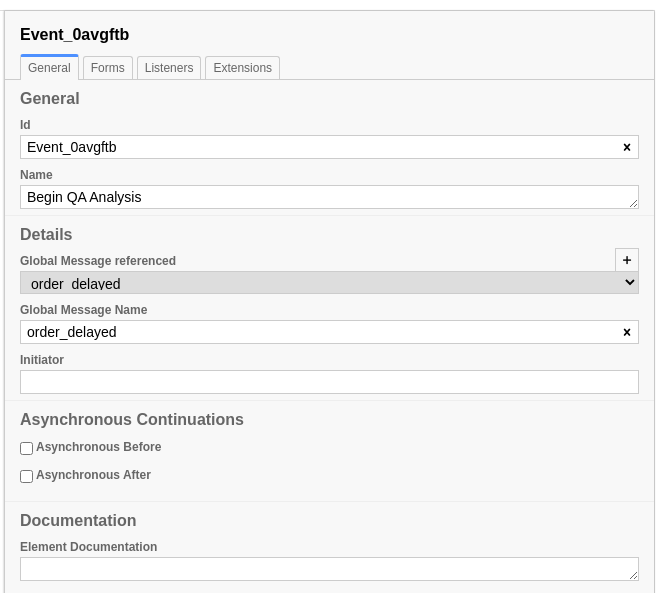Grab the Name field resize handle
This screenshot has width=658, height=593.
click(634, 204)
